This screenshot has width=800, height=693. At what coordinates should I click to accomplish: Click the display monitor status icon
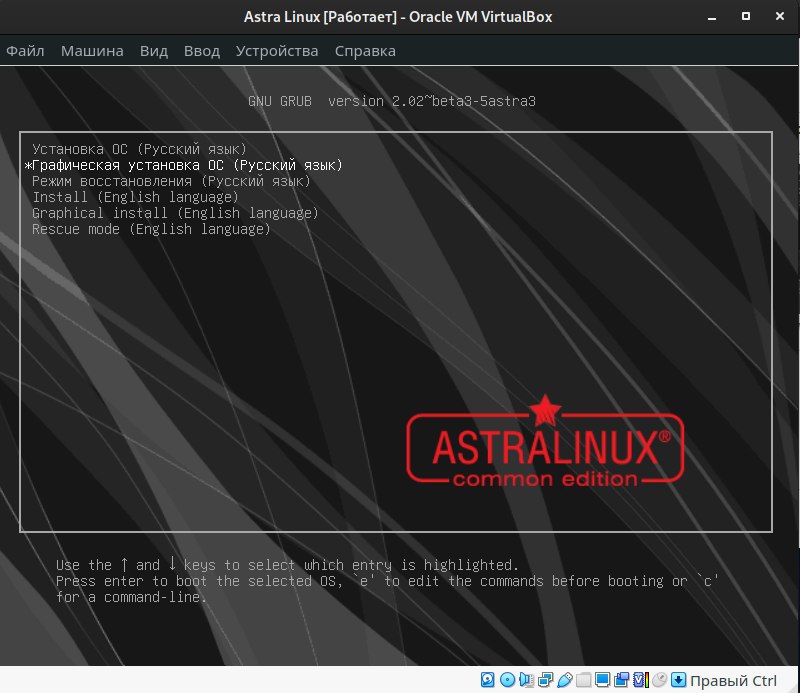(603, 680)
